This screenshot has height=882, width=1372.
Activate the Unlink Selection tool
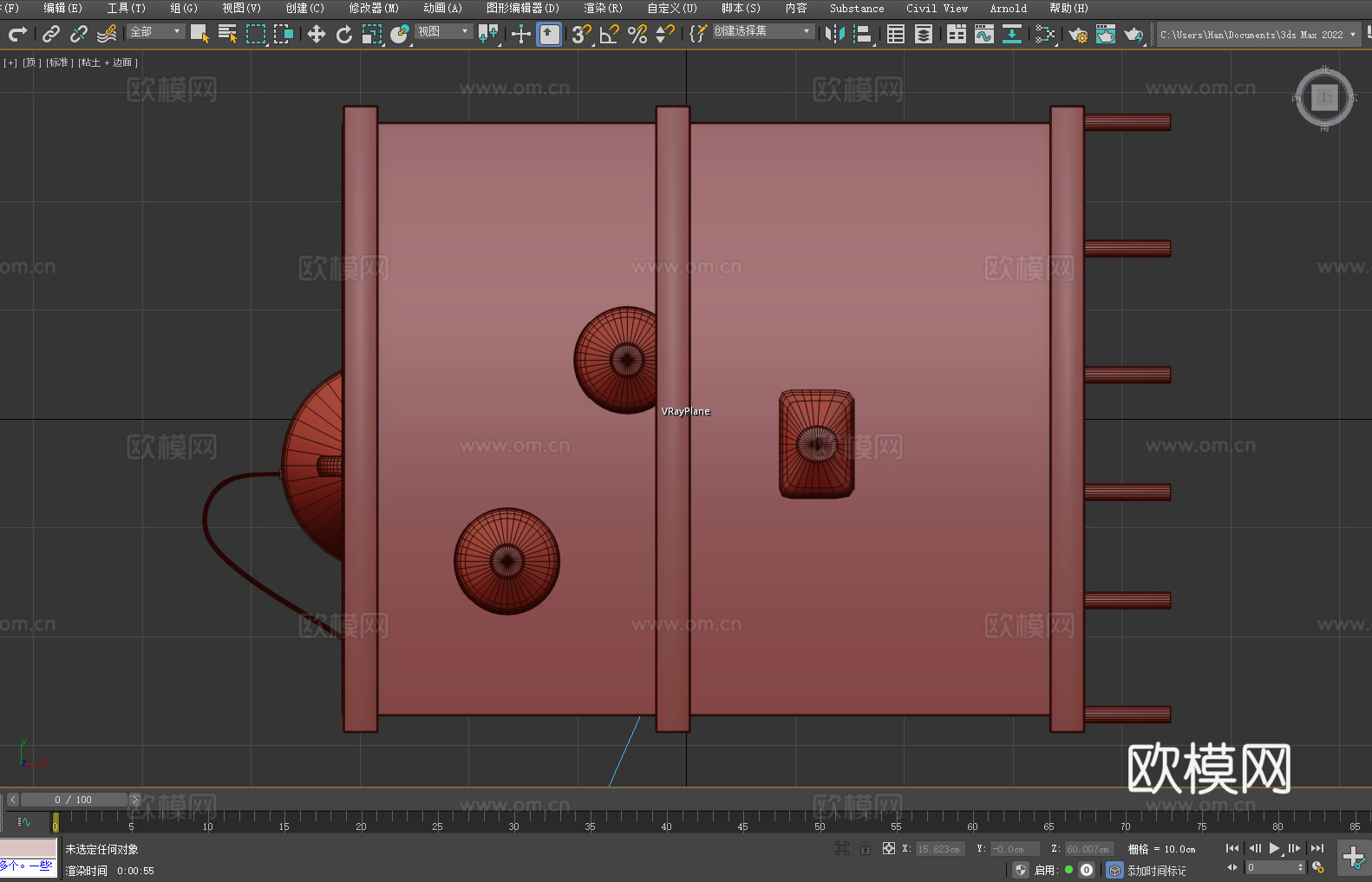[79, 34]
